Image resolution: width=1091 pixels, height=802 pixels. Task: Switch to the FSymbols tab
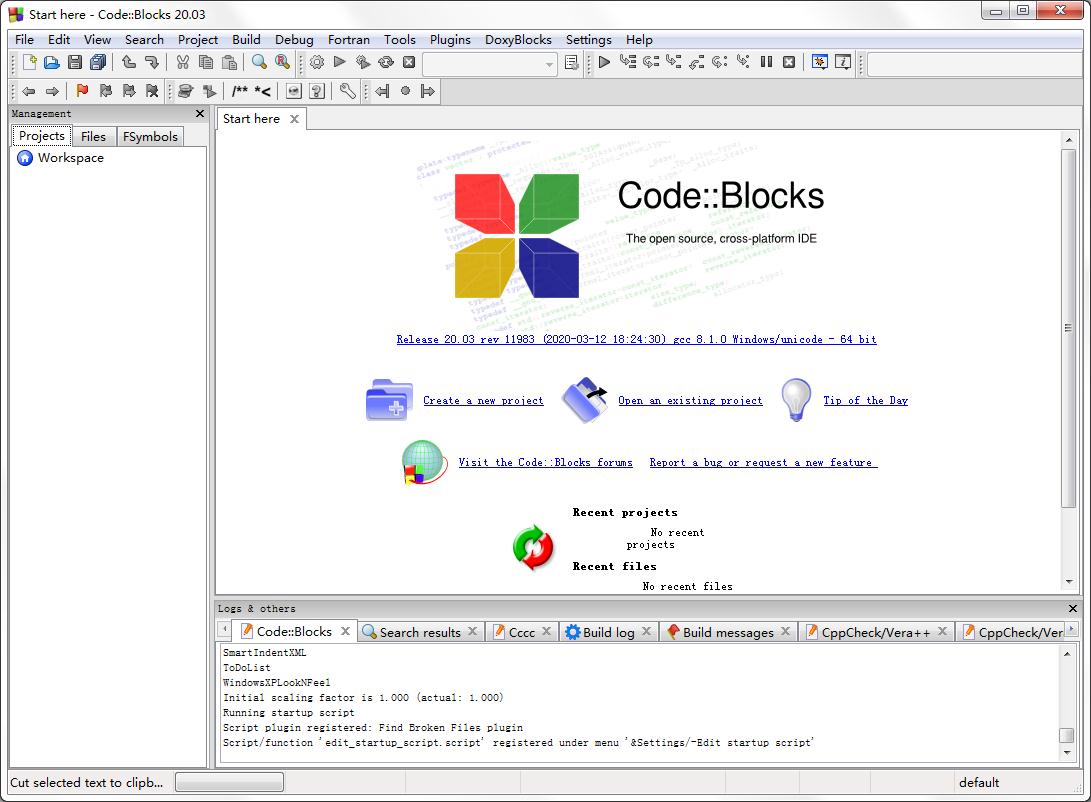(150, 136)
